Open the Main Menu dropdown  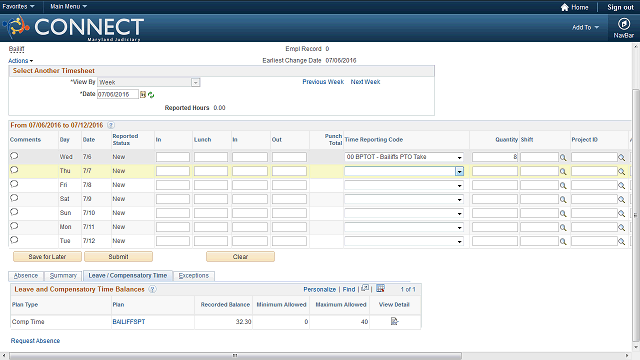[68, 7]
